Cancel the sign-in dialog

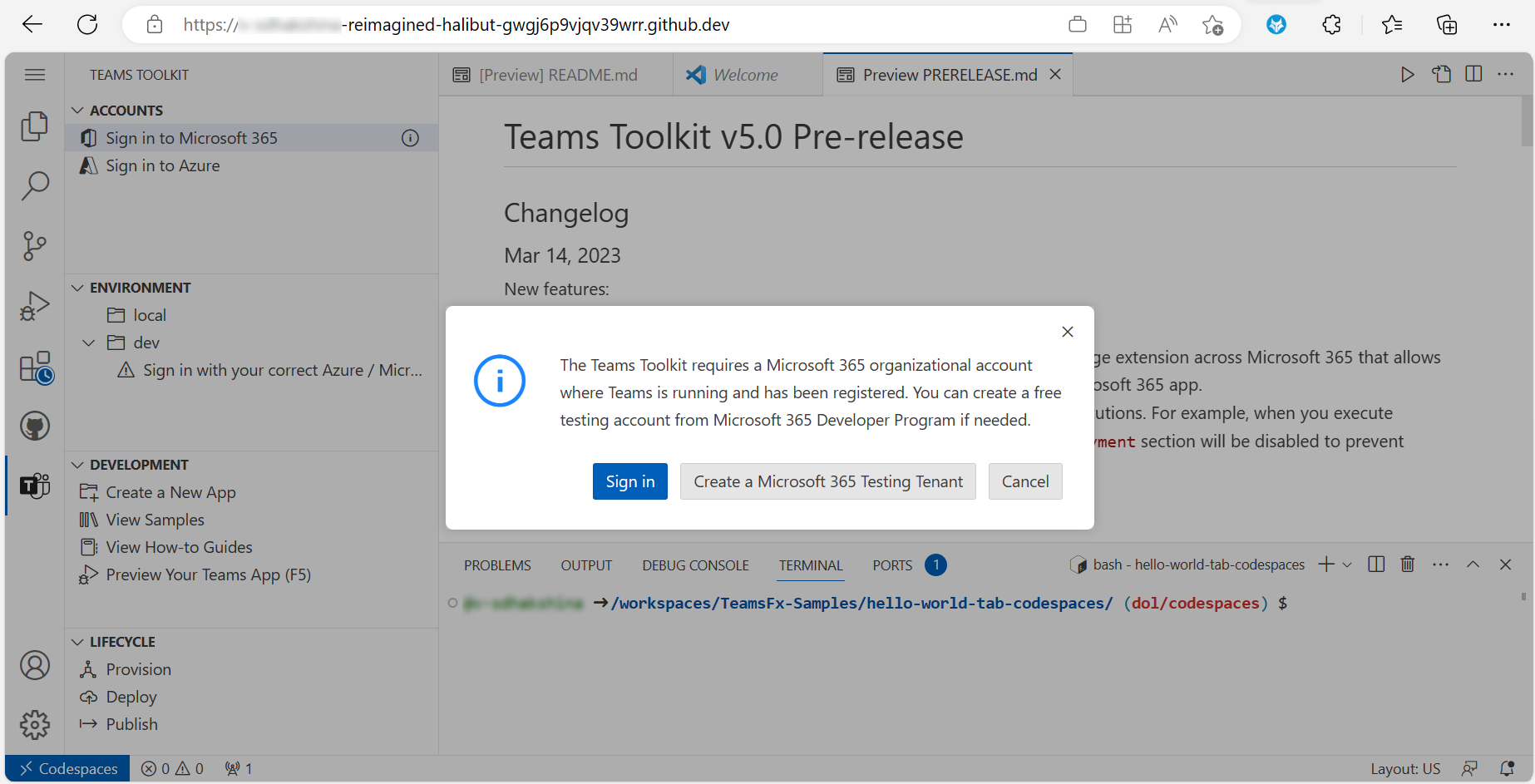[x=1025, y=481]
